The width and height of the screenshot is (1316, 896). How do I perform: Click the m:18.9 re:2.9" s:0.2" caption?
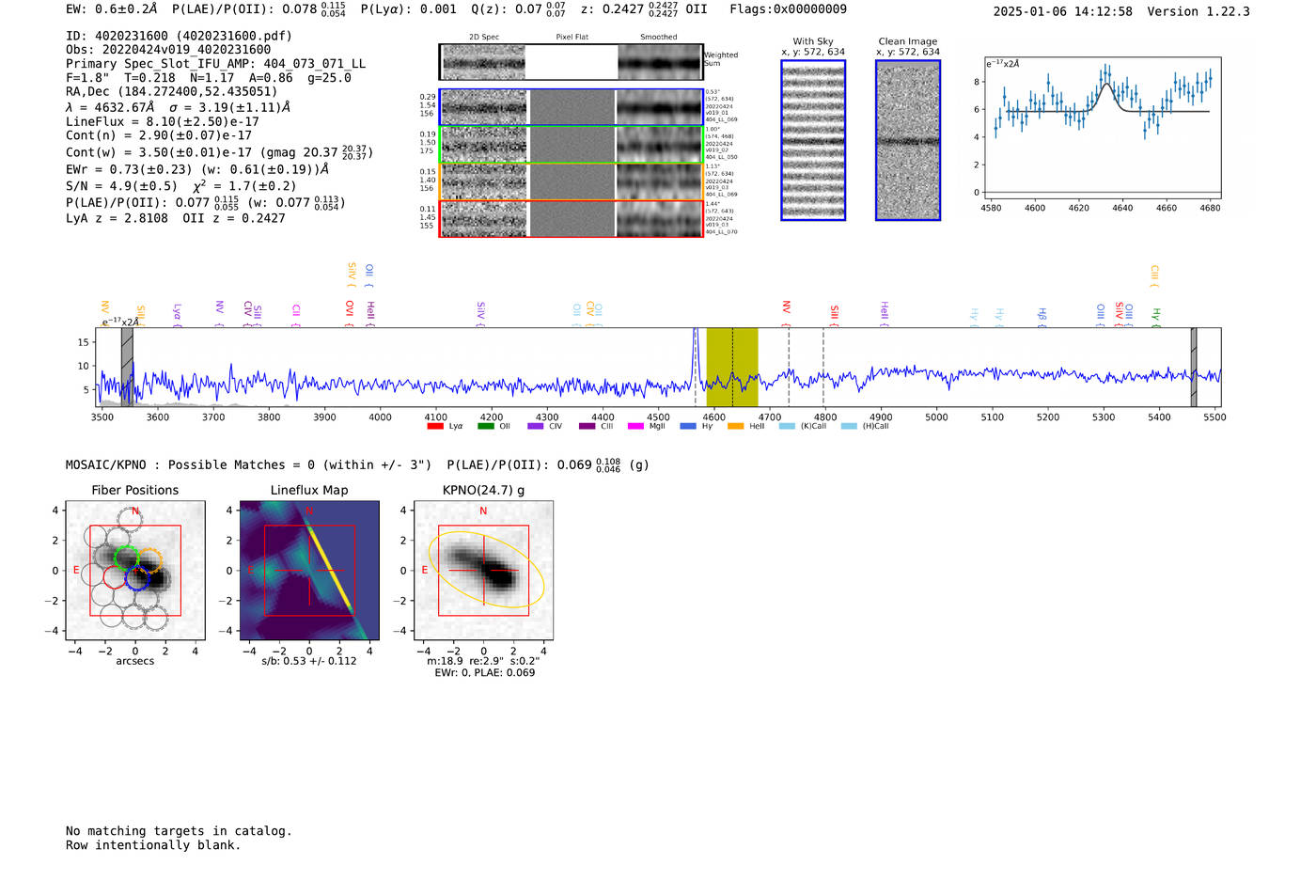[483, 661]
